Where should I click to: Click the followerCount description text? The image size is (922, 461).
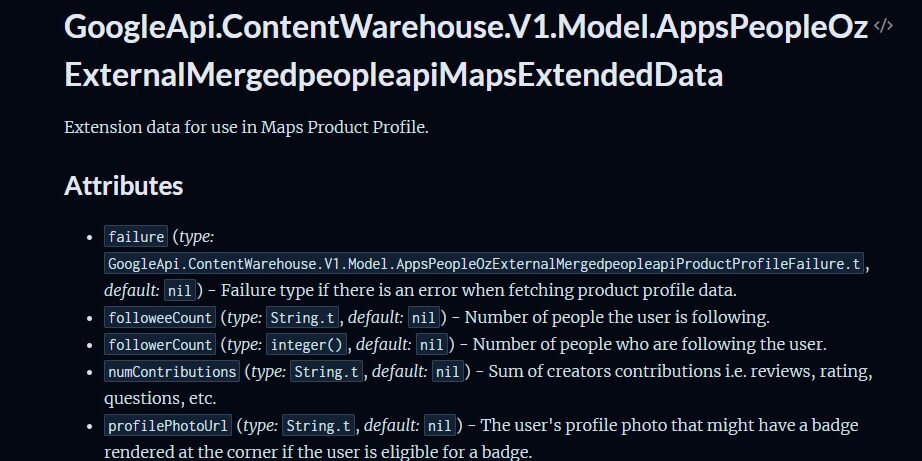pos(650,345)
